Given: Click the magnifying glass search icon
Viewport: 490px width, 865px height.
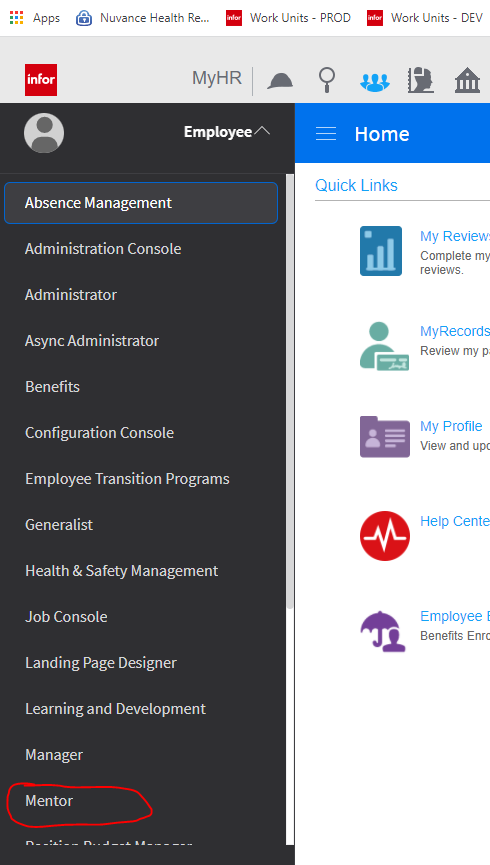Looking at the screenshot, I should tap(327, 80).
